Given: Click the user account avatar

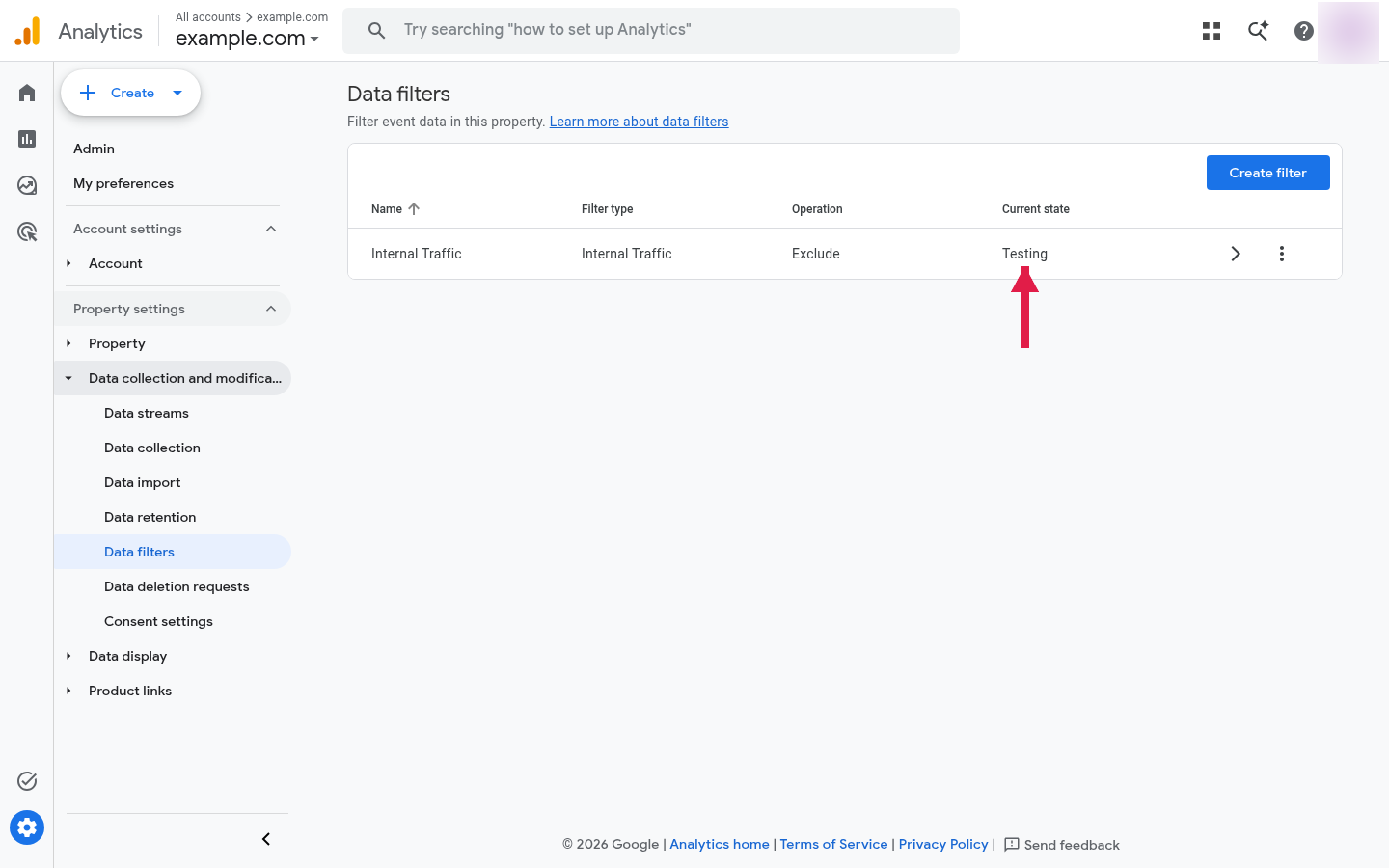Looking at the screenshot, I should point(1348,32).
